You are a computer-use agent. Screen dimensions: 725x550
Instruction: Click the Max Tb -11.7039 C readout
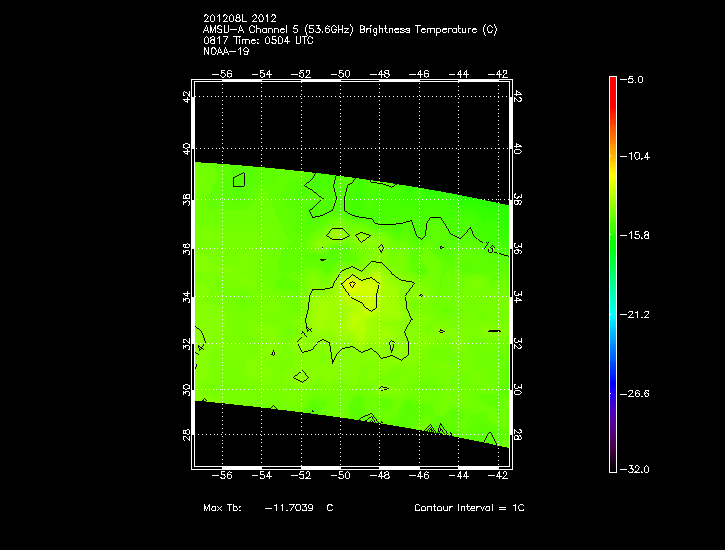(x=267, y=508)
